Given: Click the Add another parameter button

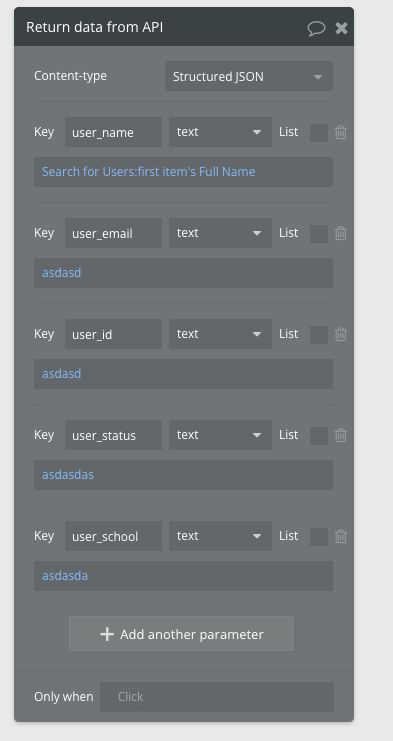Looking at the screenshot, I should (181, 634).
